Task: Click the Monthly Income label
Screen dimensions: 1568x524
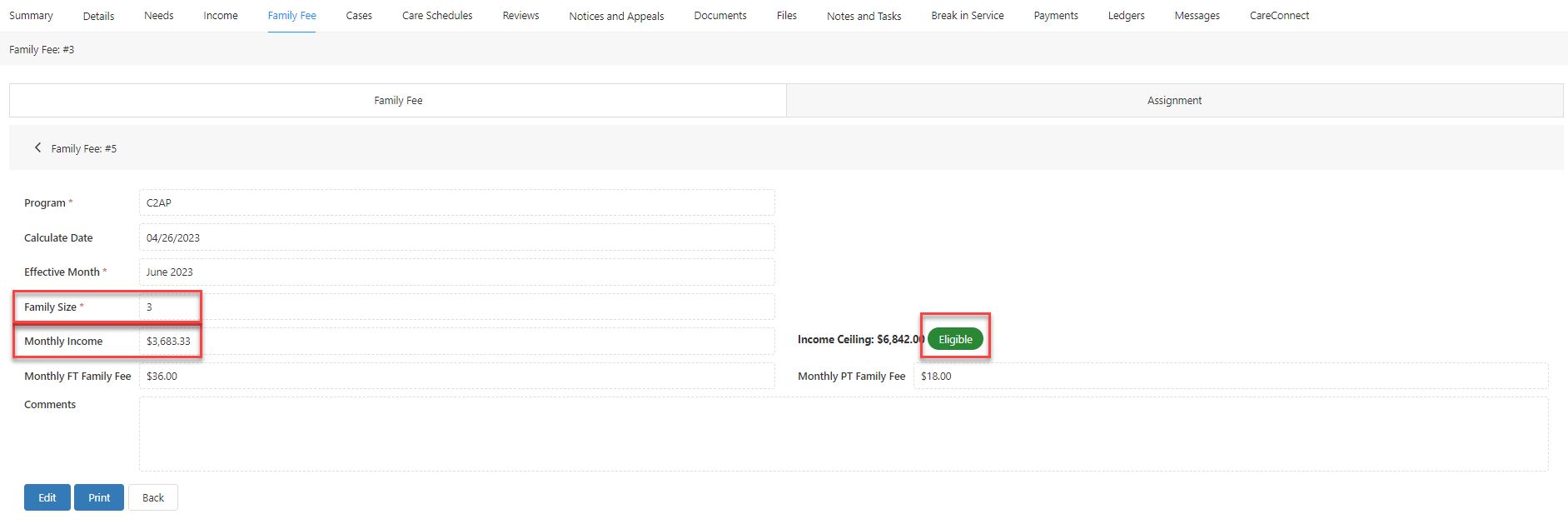Action: point(63,341)
